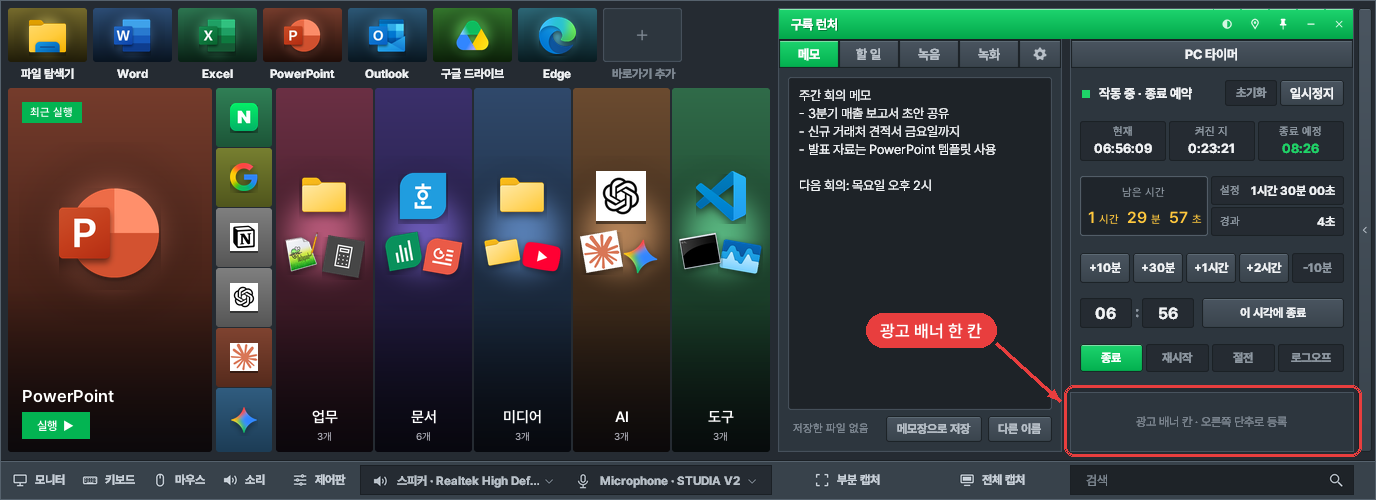Viewport: 1376px width, 500px height.
Task: Open the AI group tile
Action: (621, 269)
